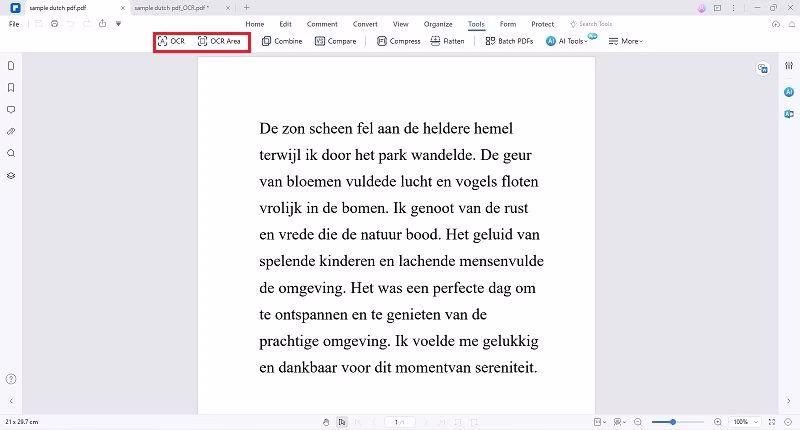Viewport: 800px width, 430px height.
Task: Open the bookmarks panel
Action: (x=11, y=88)
